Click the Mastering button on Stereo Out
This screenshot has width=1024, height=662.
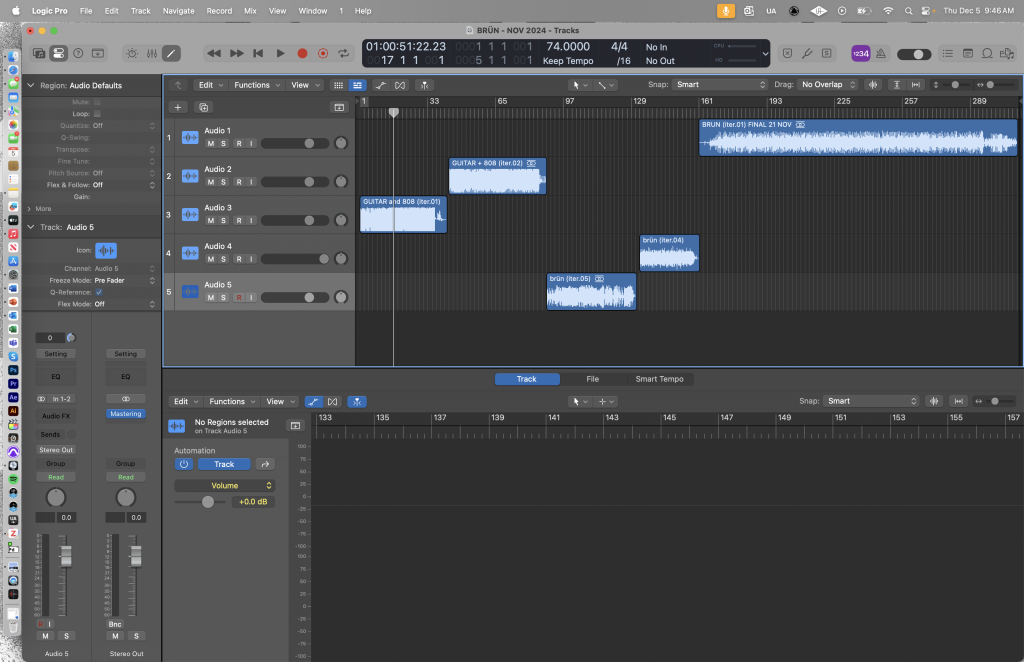point(125,414)
